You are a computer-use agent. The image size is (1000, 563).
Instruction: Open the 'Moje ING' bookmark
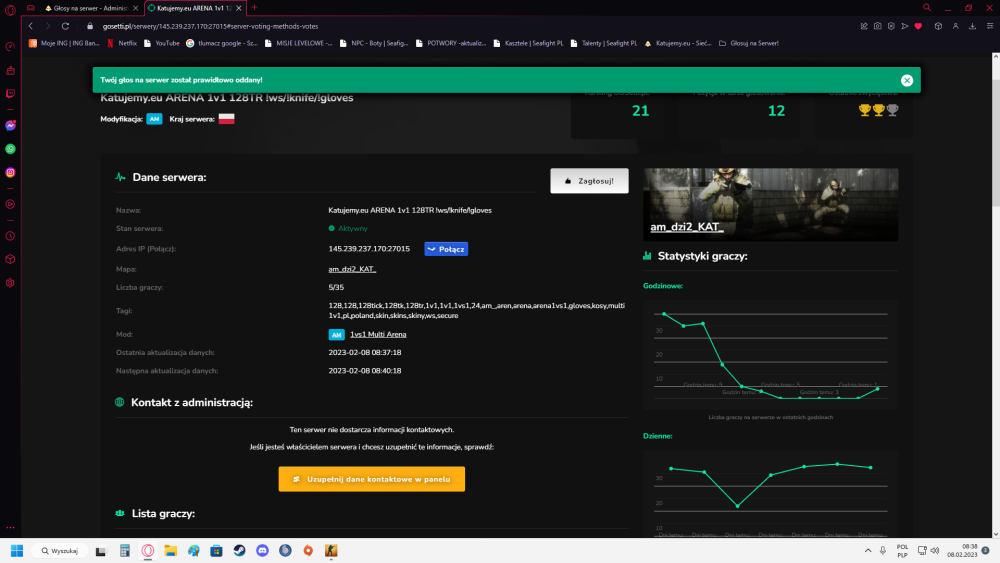coord(64,43)
